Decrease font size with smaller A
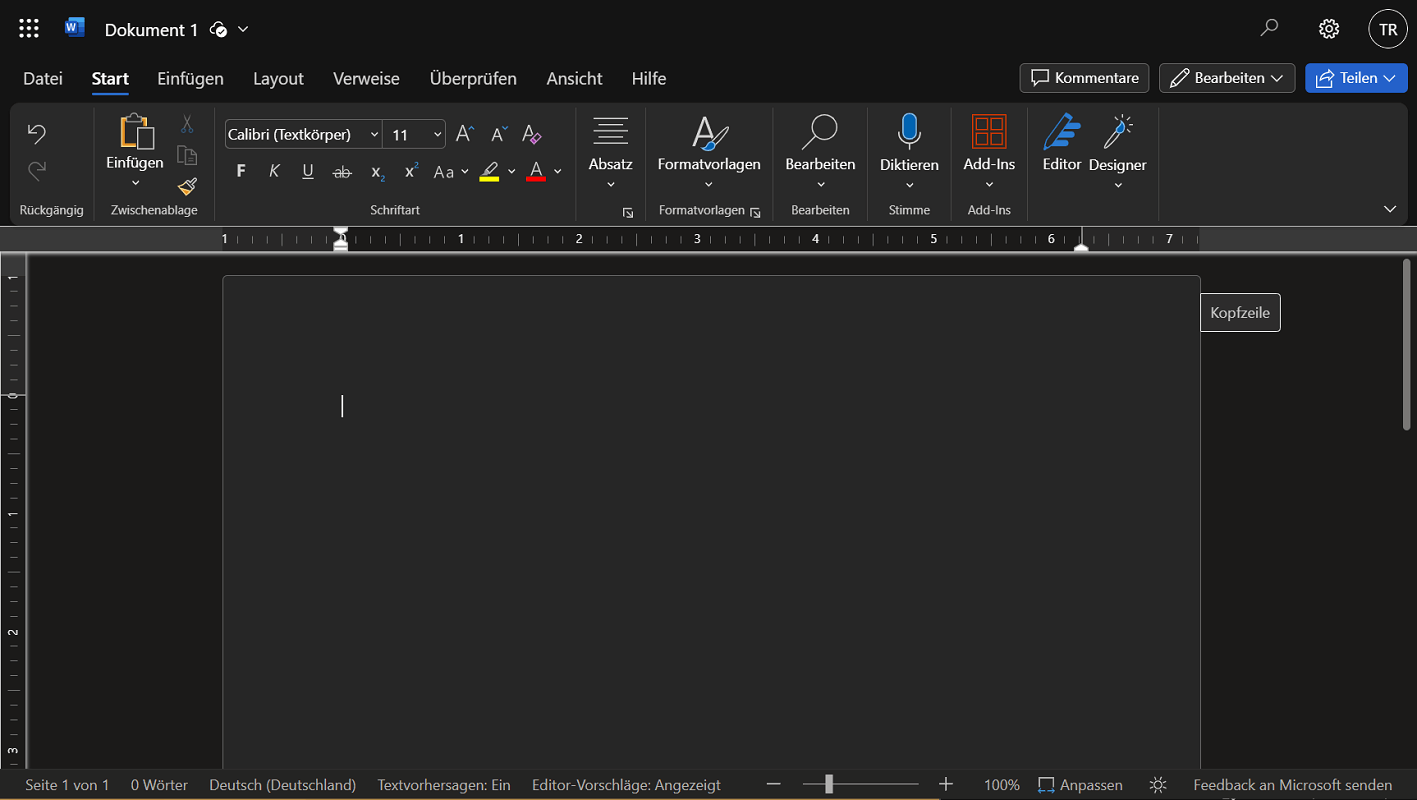The height and width of the screenshot is (800, 1417). [x=499, y=134]
